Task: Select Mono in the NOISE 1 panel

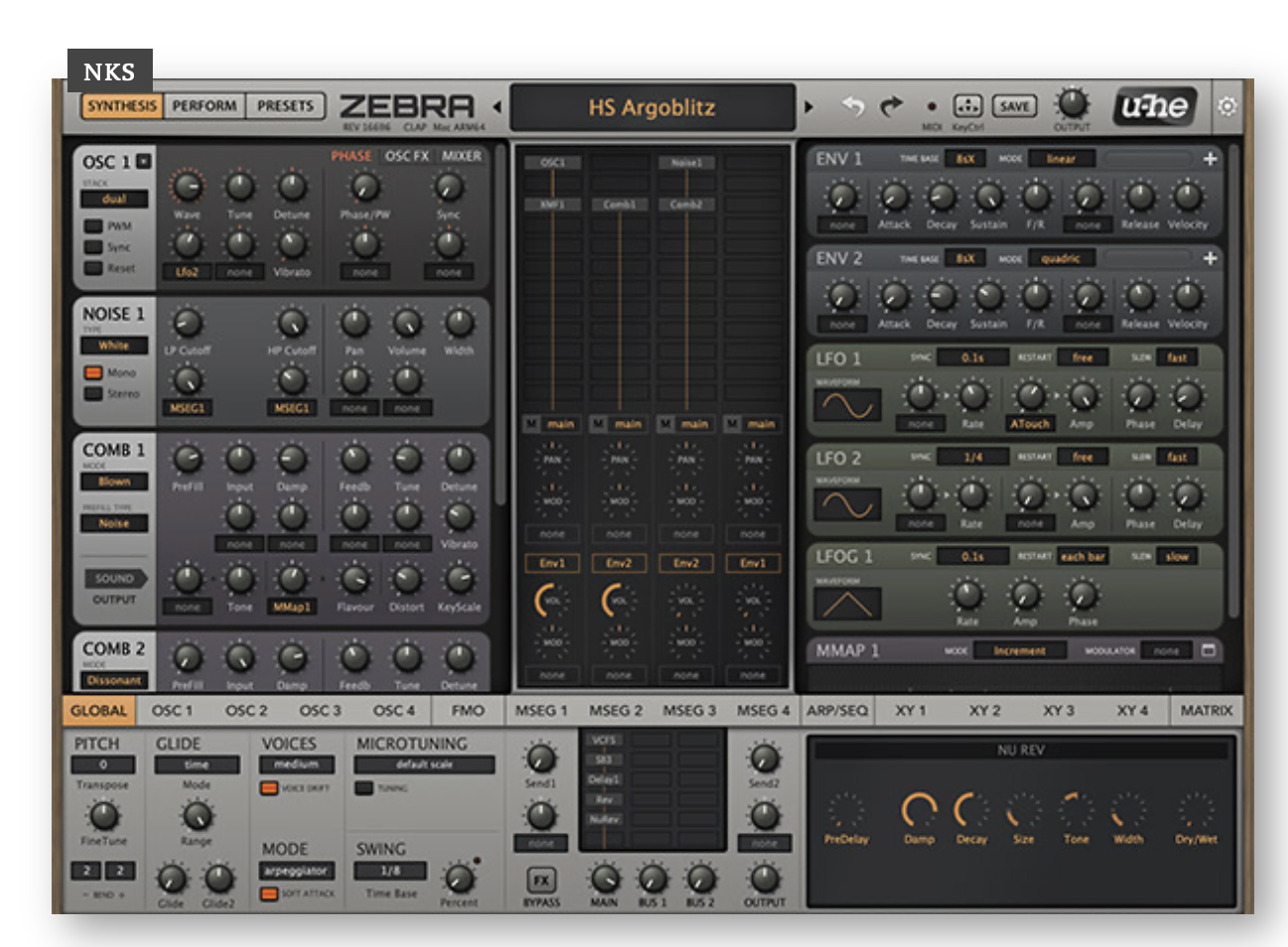Action: tap(93, 373)
